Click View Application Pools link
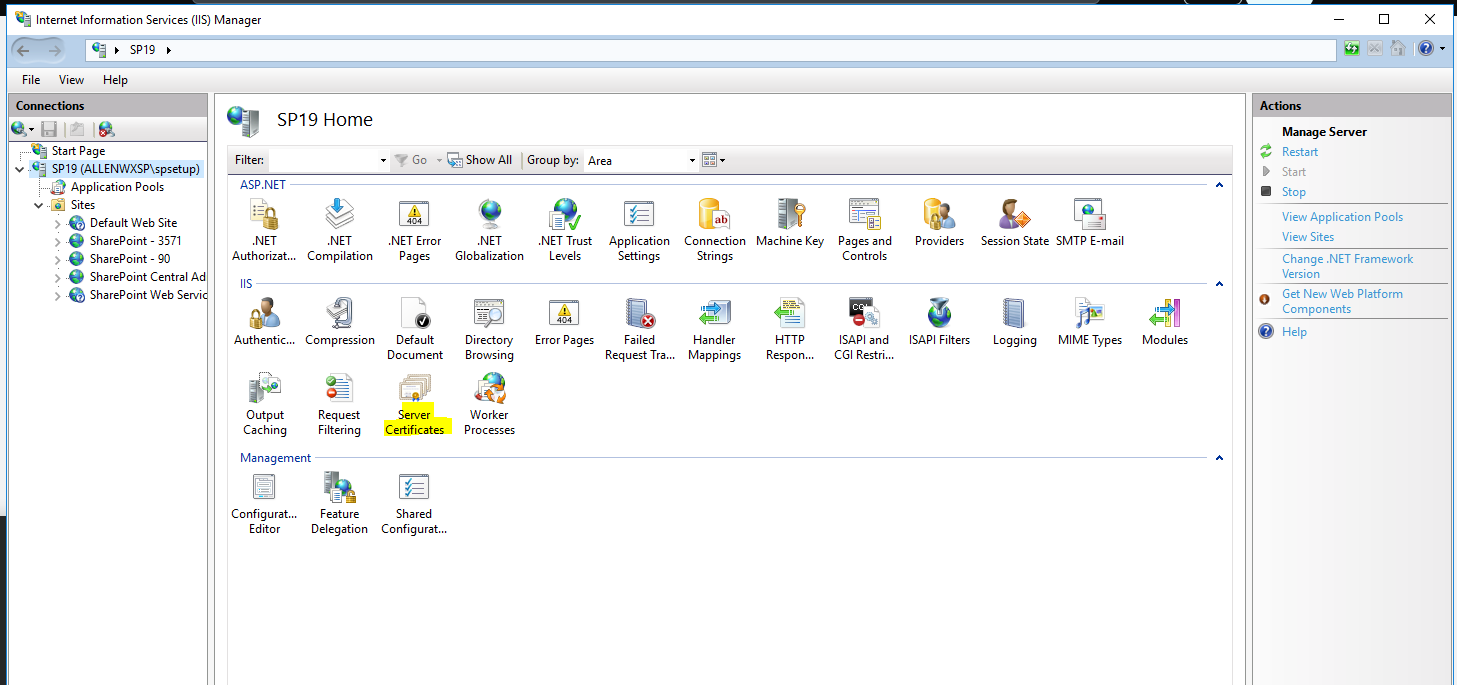Viewport: 1457px width, 685px height. coord(1342,217)
